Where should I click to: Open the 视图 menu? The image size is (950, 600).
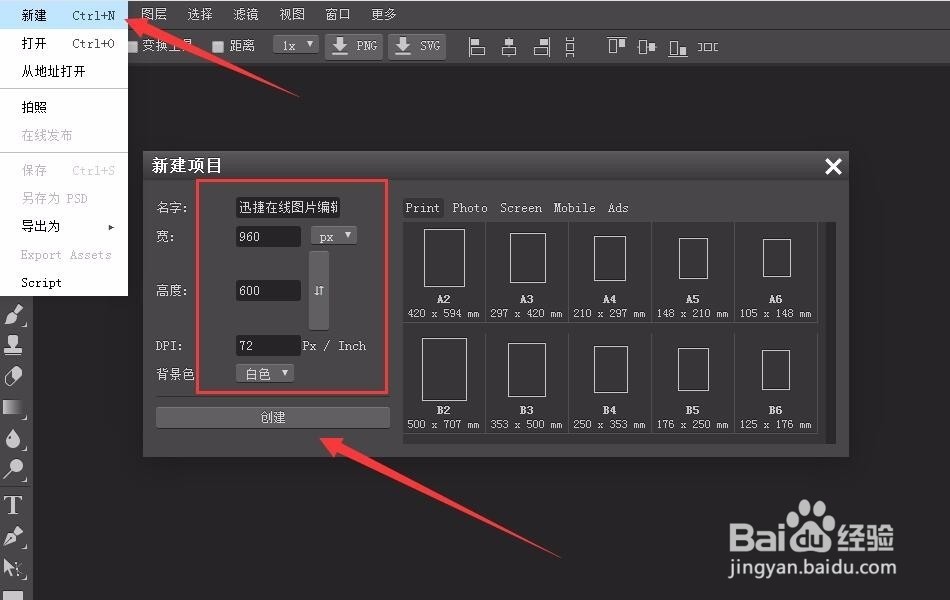pos(291,14)
